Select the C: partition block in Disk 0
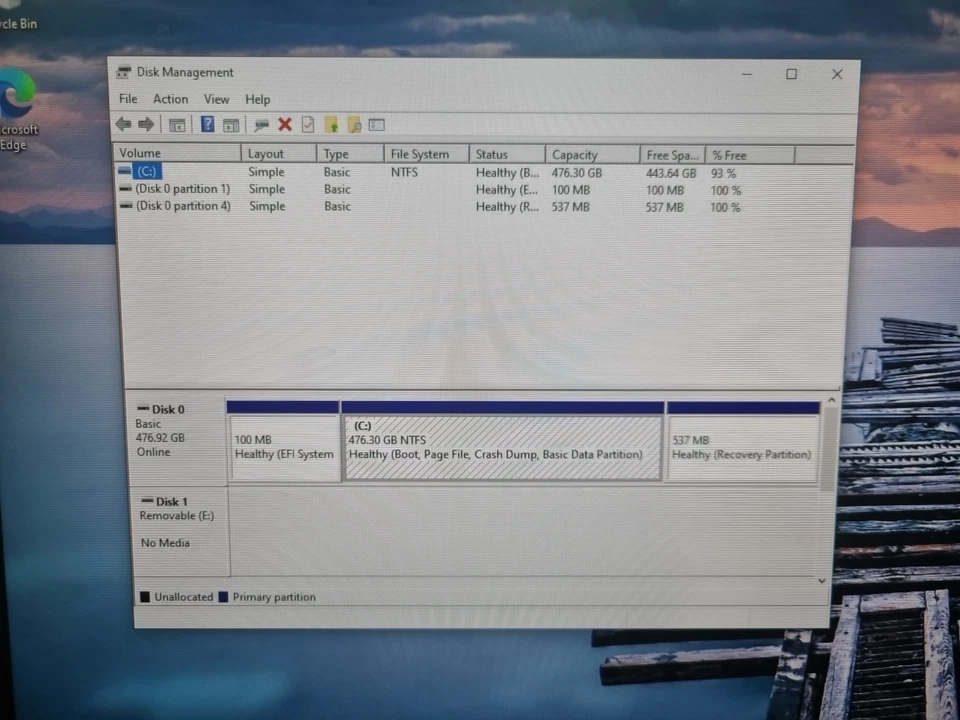 [502, 443]
